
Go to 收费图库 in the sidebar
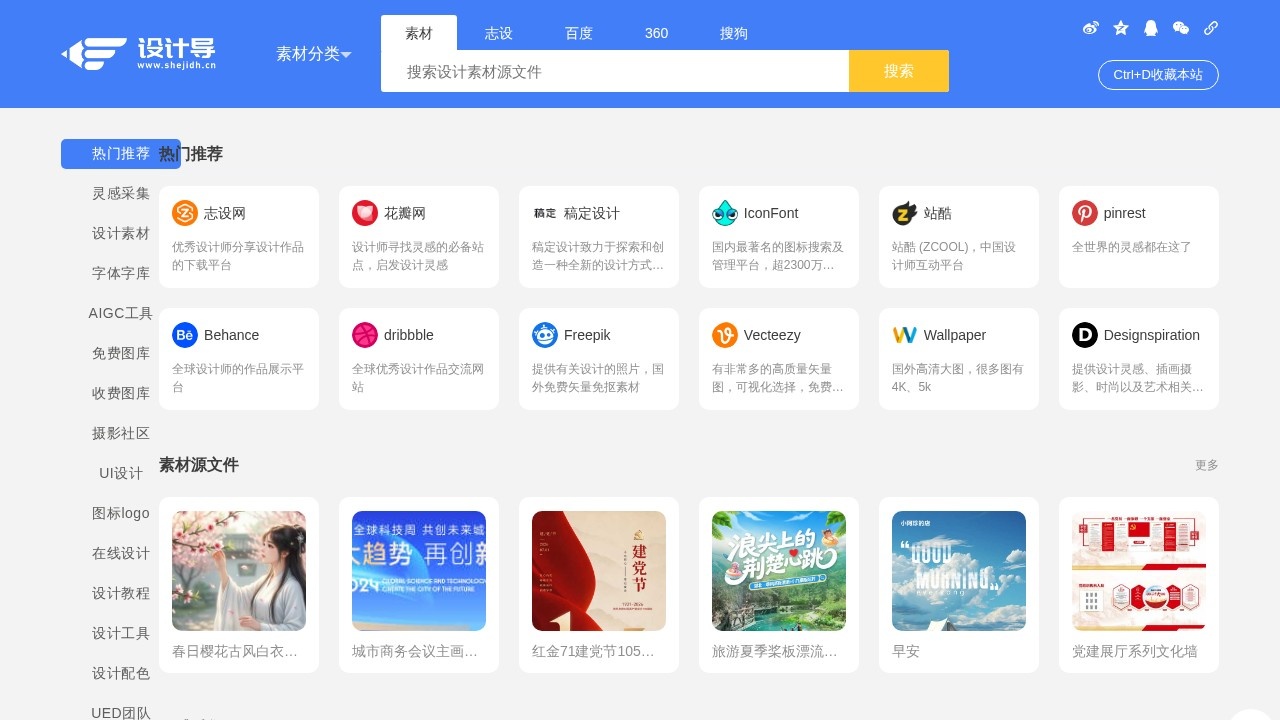point(121,393)
